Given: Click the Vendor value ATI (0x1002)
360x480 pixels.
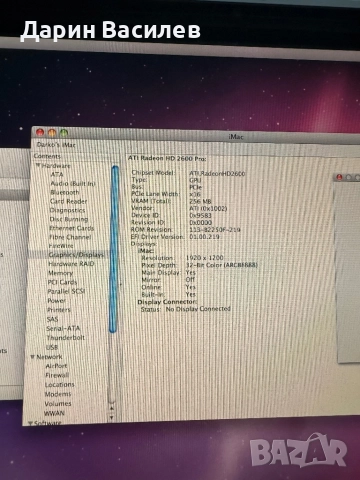Looking at the screenshot, I should coord(208,208).
